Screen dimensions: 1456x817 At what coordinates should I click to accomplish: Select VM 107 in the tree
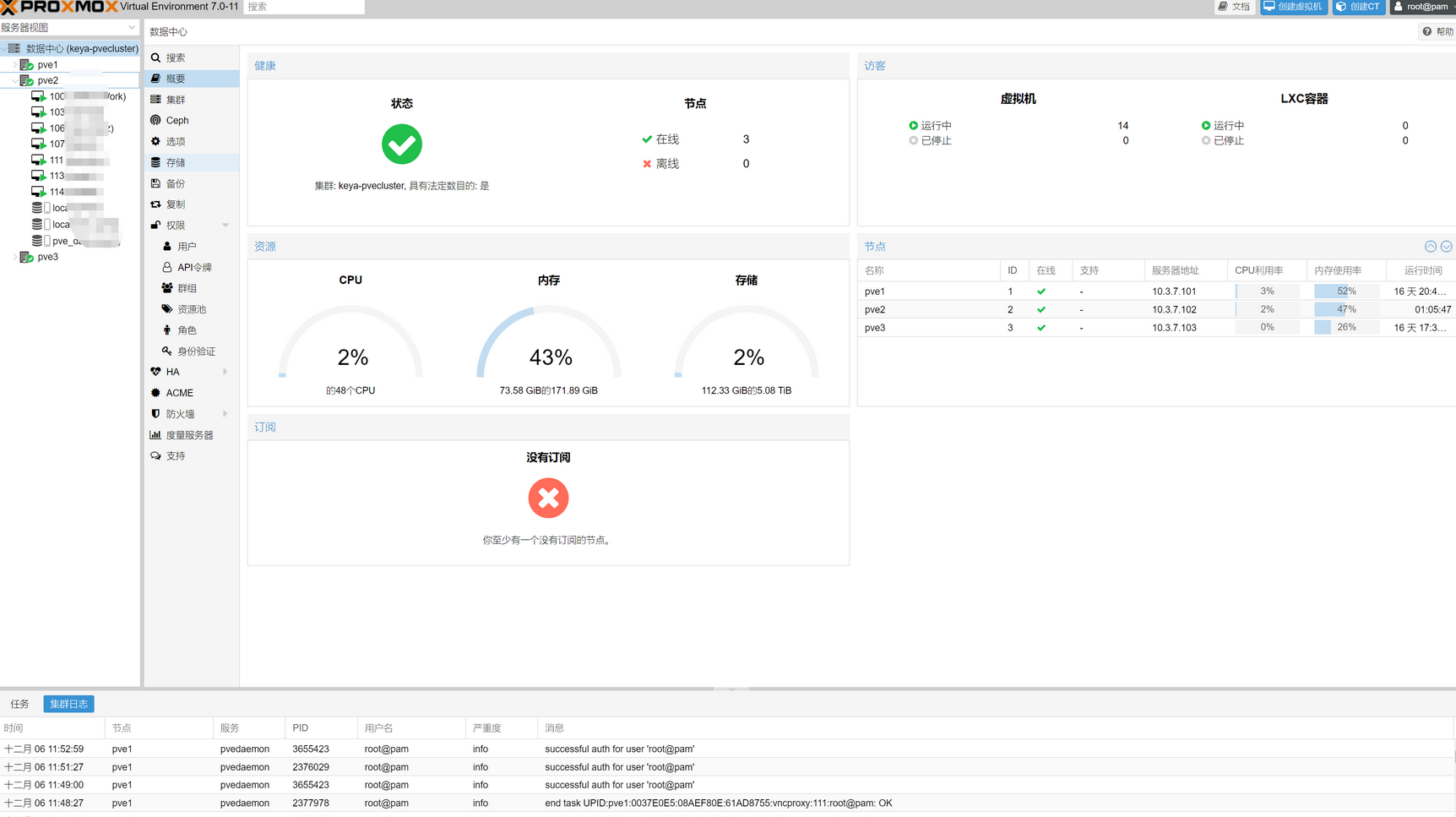(70, 144)
